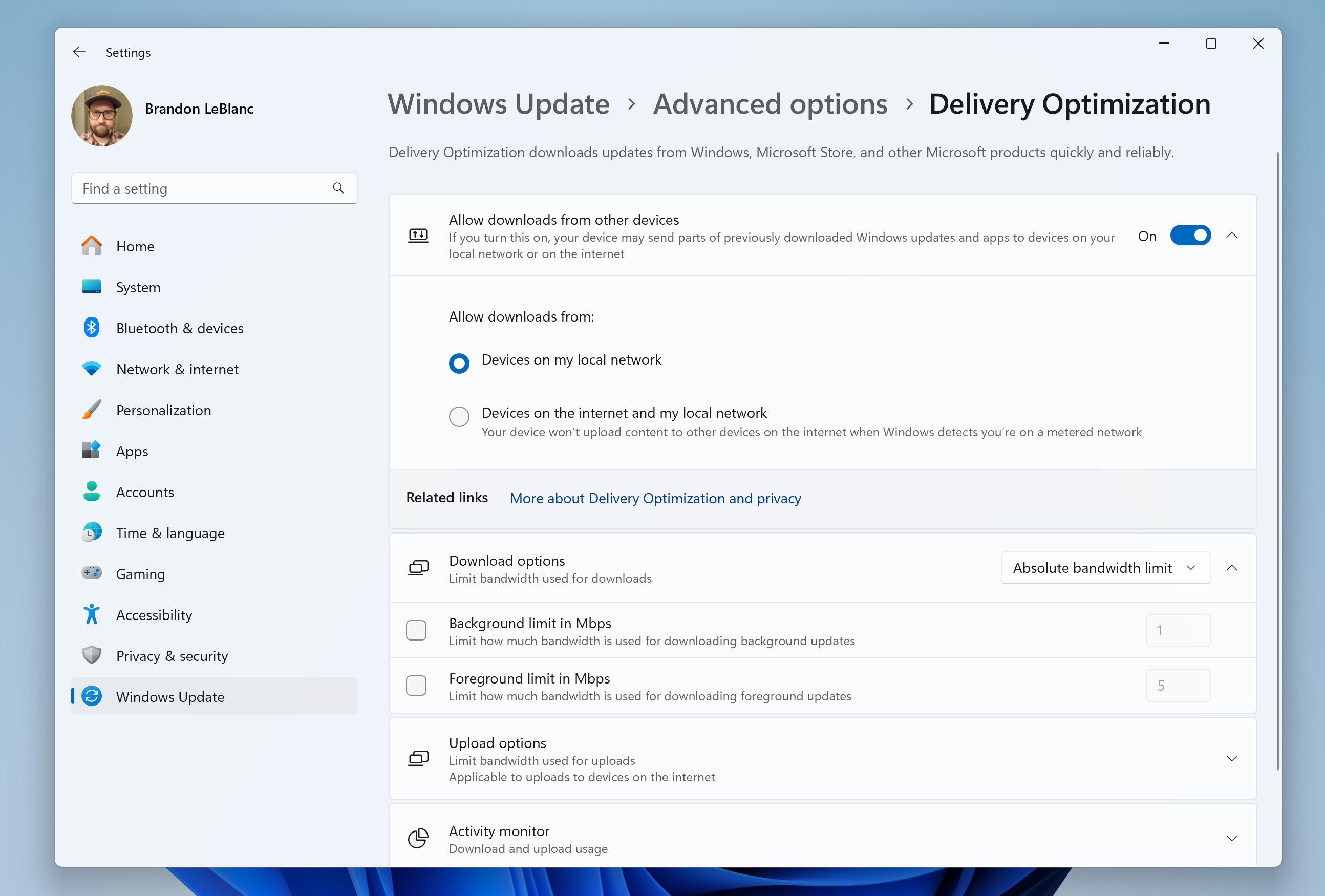Select Devices on the internet and my local network

[x=459, y=416]
